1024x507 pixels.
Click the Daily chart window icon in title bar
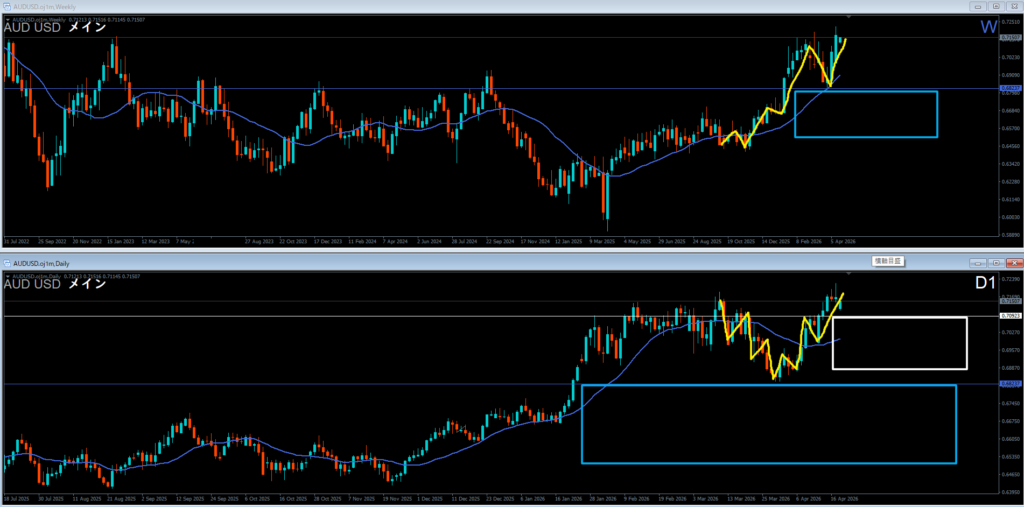coord(9,263)
